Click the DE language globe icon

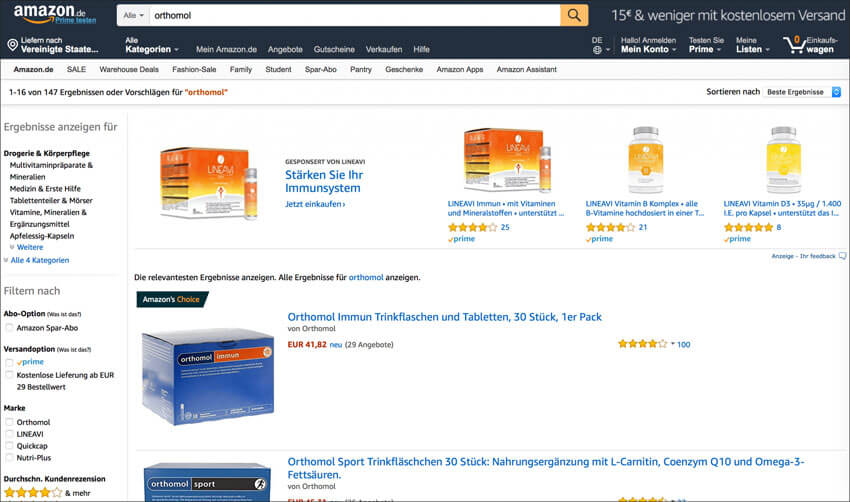(x=597, y=50)
